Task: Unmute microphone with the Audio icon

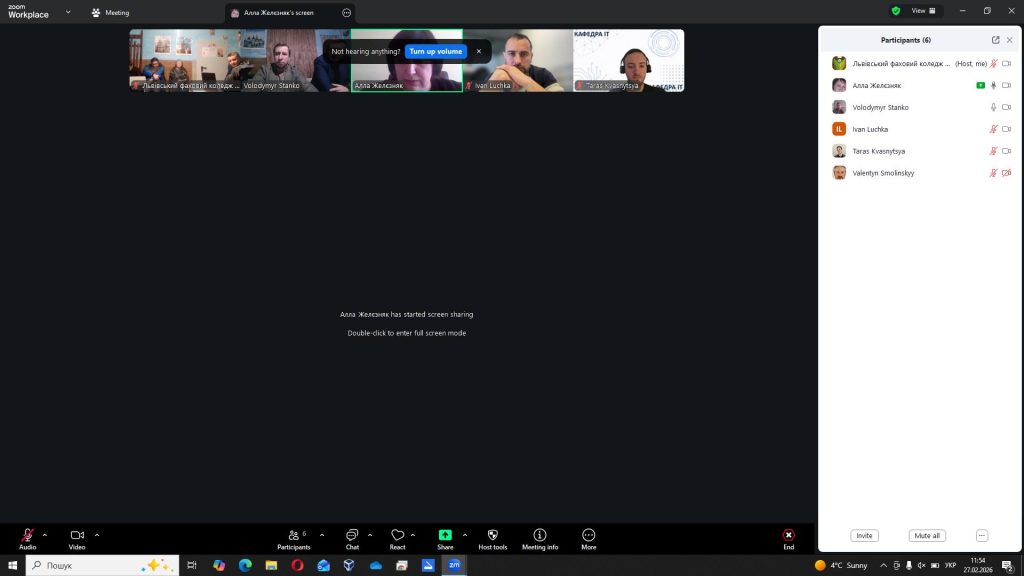Action: click(27, 535)
